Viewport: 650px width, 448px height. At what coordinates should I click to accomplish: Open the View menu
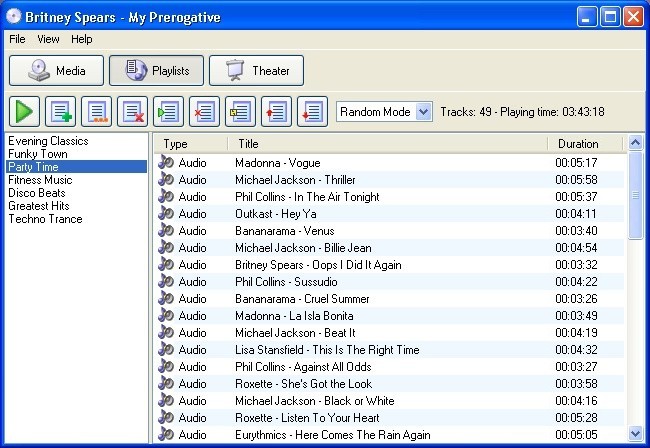tap(48, 39)
